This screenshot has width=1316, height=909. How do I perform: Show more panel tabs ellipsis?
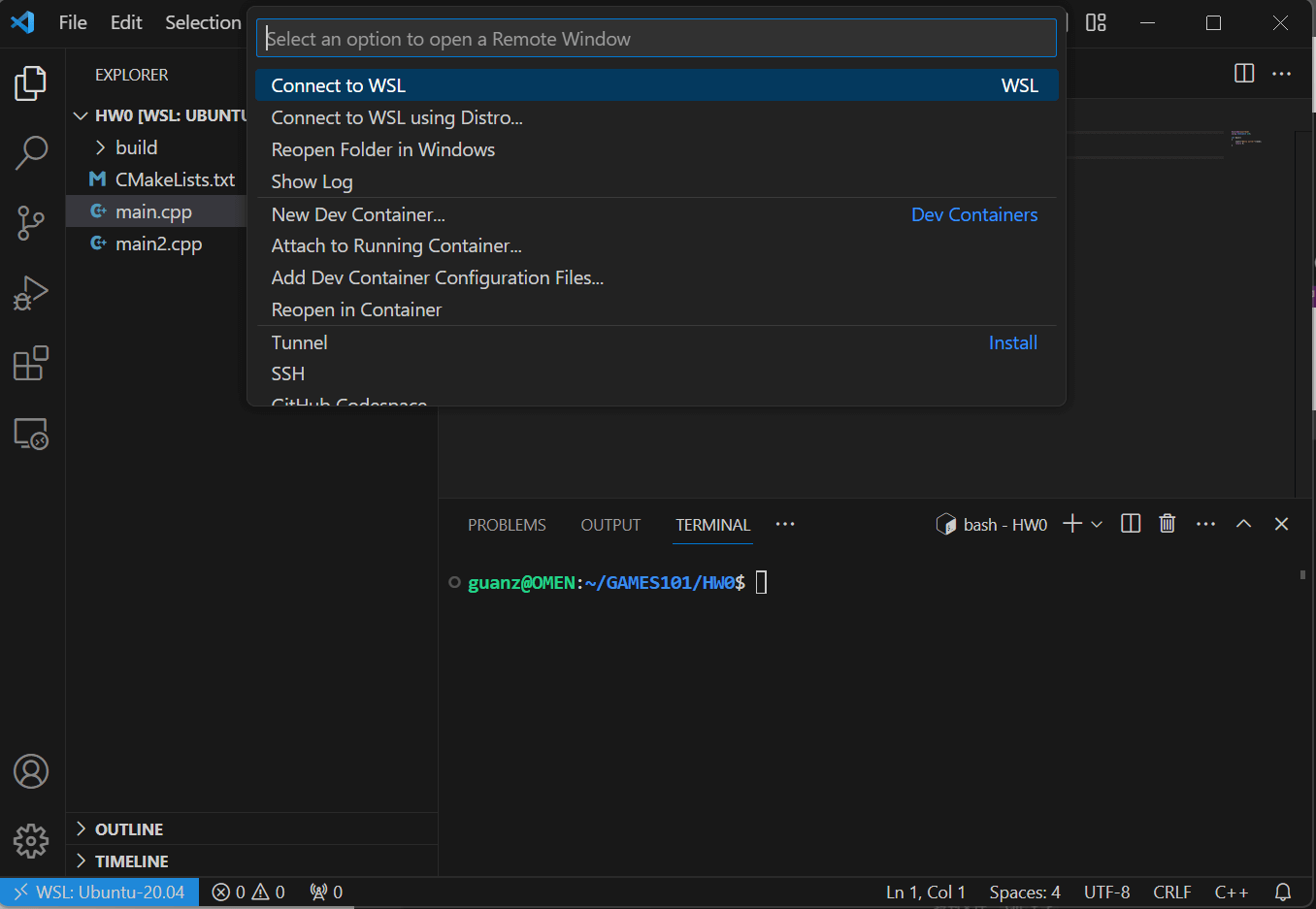click(785, 524)
